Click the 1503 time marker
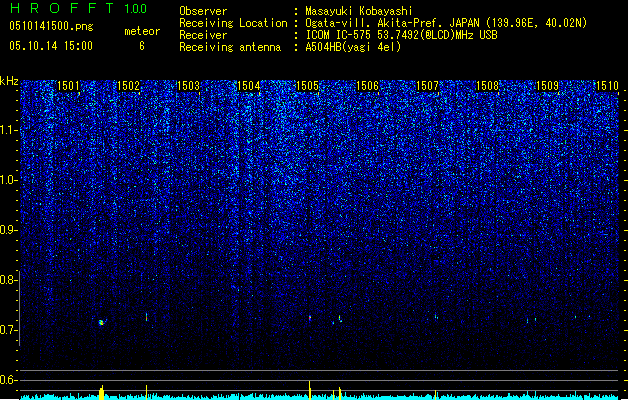Screen dimensions: 629x400 (x=188, y=86)
